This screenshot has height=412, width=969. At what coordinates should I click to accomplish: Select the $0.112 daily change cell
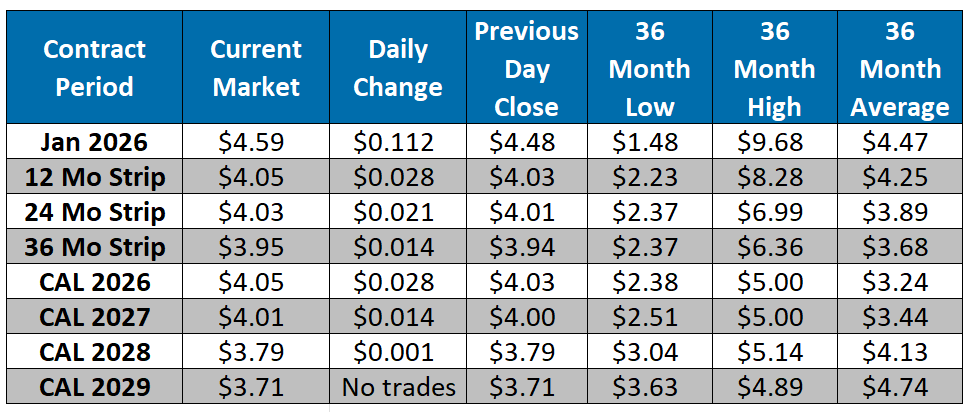[398, 142]
